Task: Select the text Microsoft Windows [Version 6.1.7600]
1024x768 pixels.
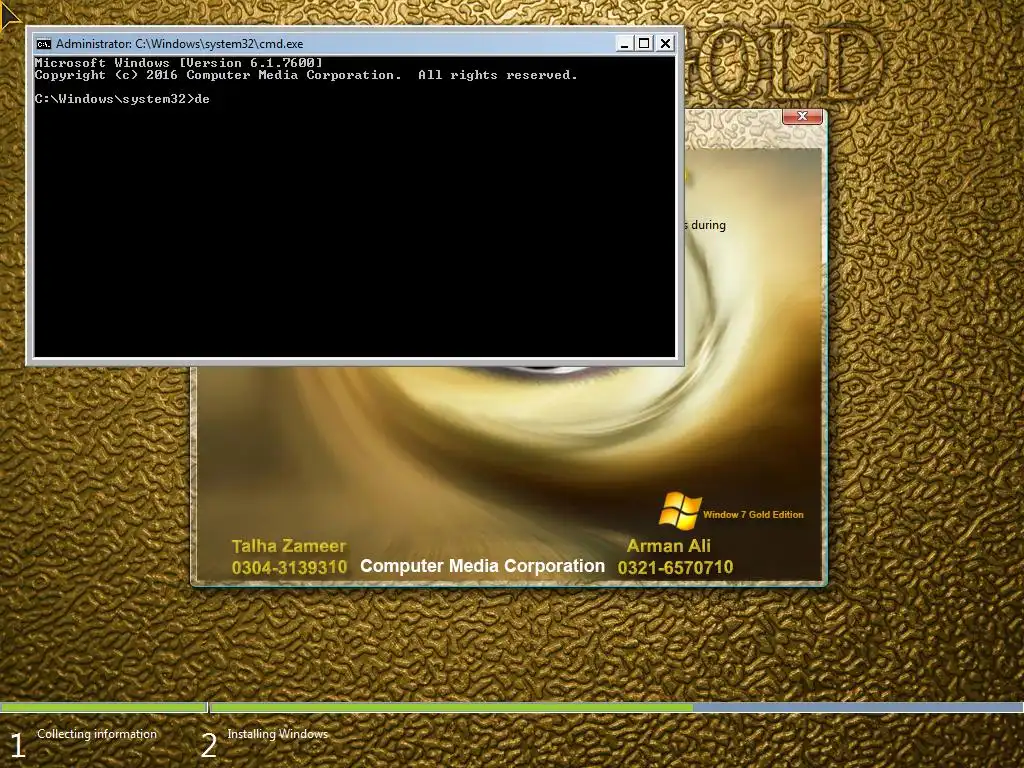Action: tap(178, 63)
